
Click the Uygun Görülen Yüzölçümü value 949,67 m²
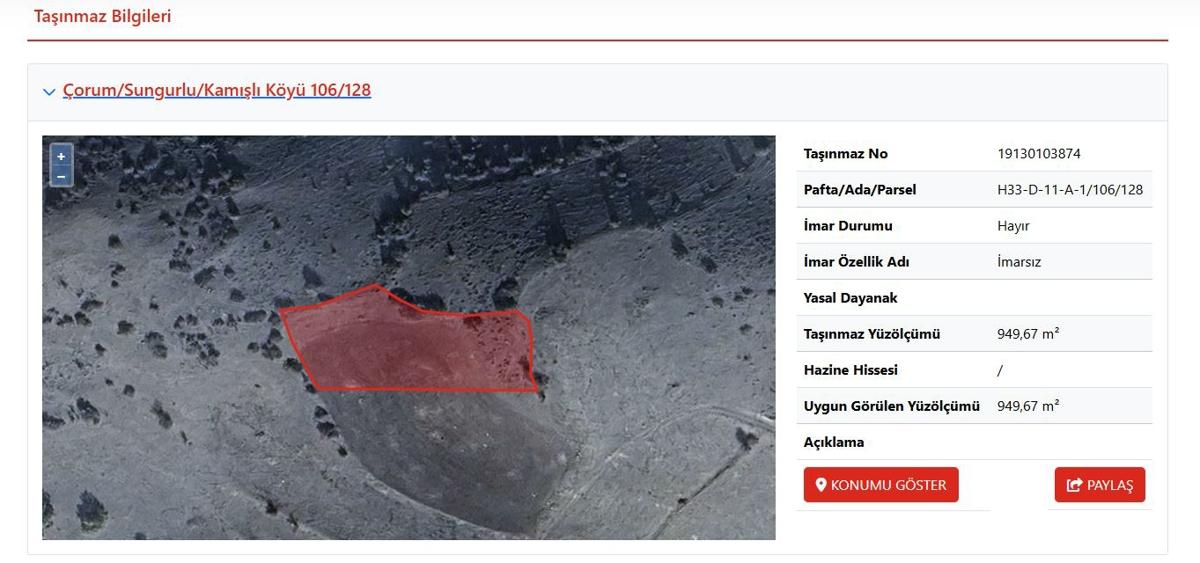pos(1028,406)
